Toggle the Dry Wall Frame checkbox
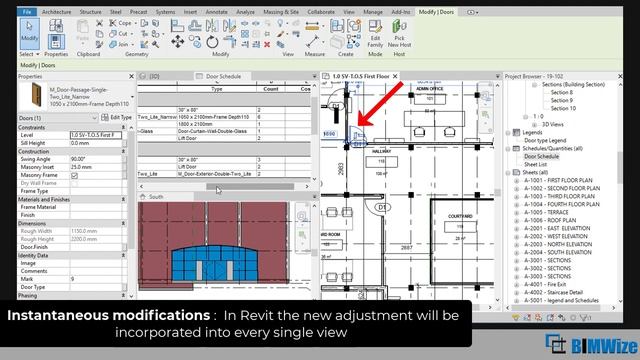This screenshot has height=360, width=640. point(74,183)
